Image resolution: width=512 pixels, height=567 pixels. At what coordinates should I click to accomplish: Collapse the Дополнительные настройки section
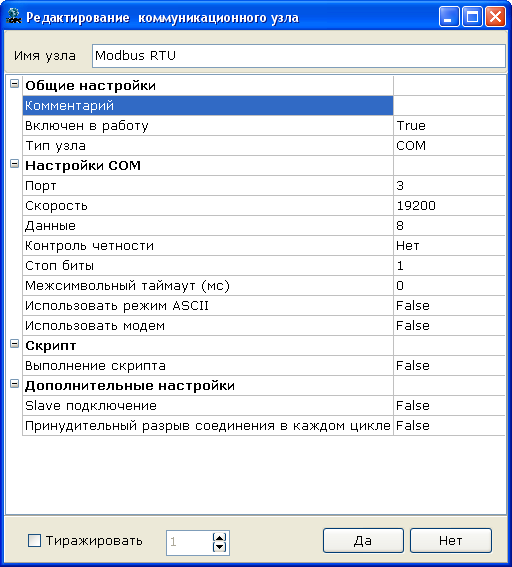coord(14,384)
